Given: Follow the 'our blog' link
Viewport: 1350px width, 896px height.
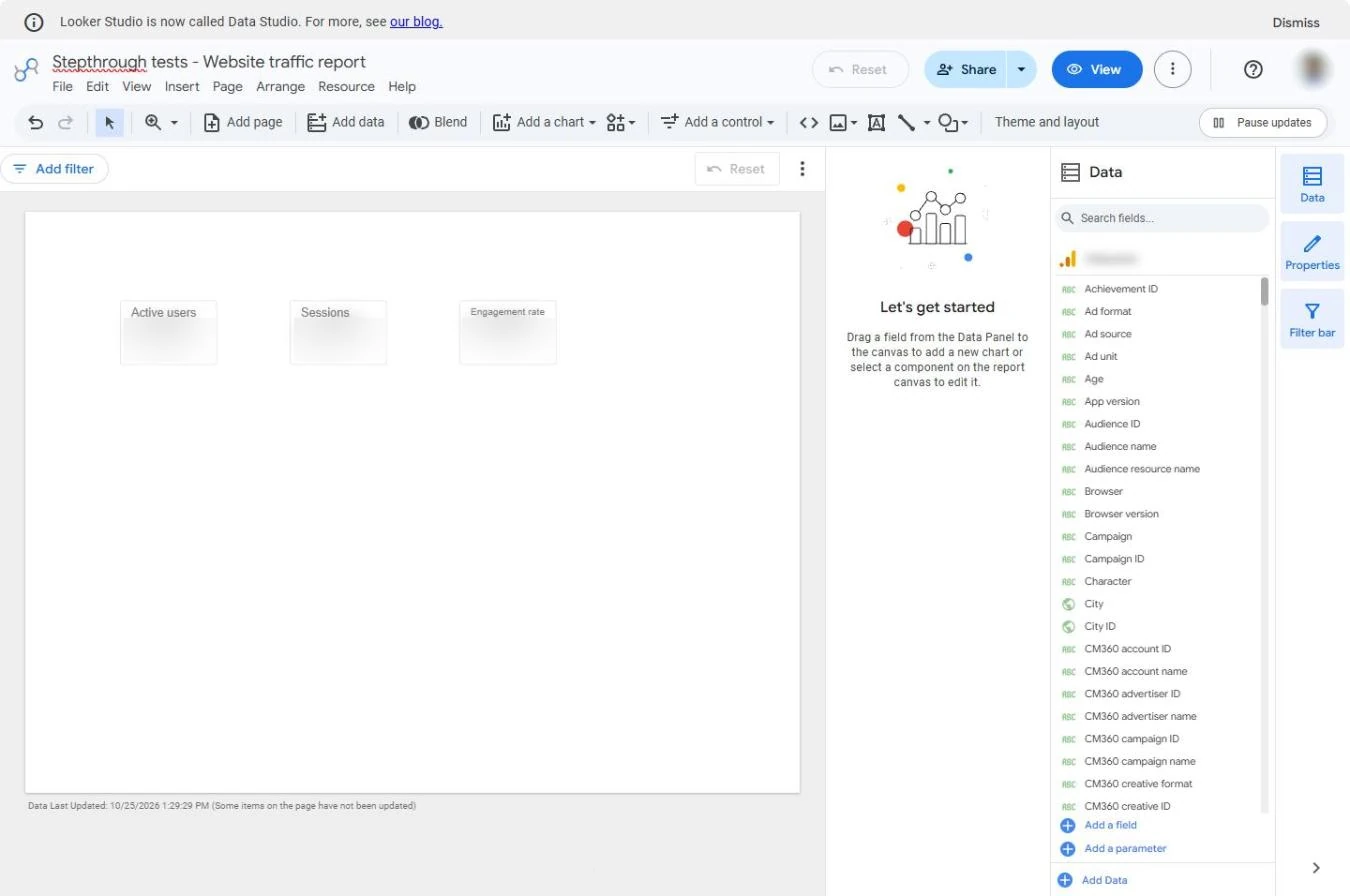Looking at the screenshot, I should coord(416,21).
